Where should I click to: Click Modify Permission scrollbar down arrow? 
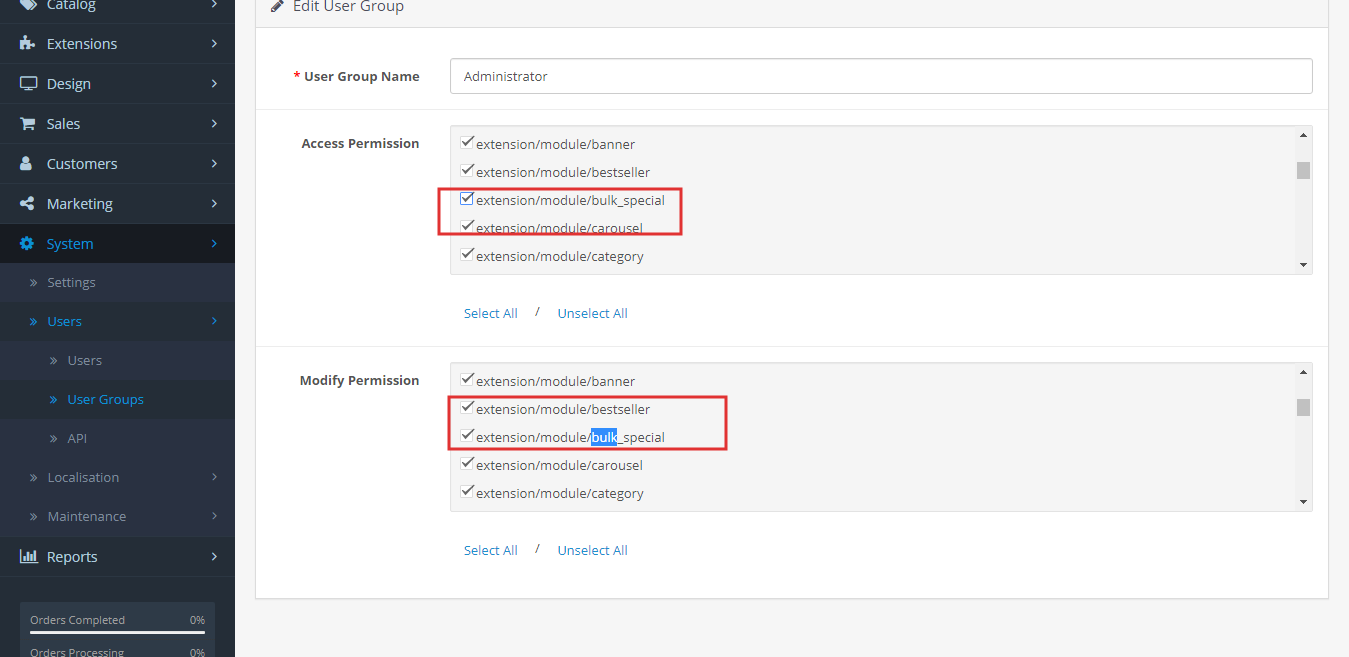click(1303, 502)
